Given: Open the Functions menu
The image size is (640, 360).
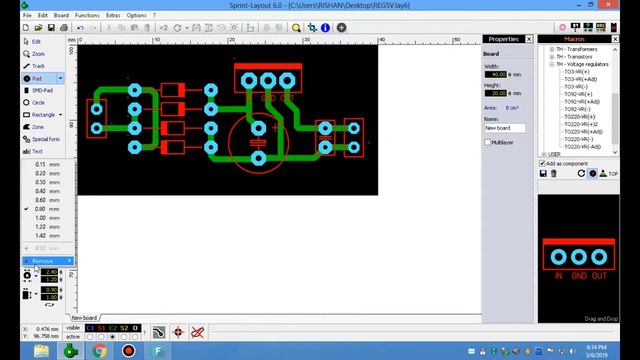Looking at the screenshot, I should [x=87, y=15].
